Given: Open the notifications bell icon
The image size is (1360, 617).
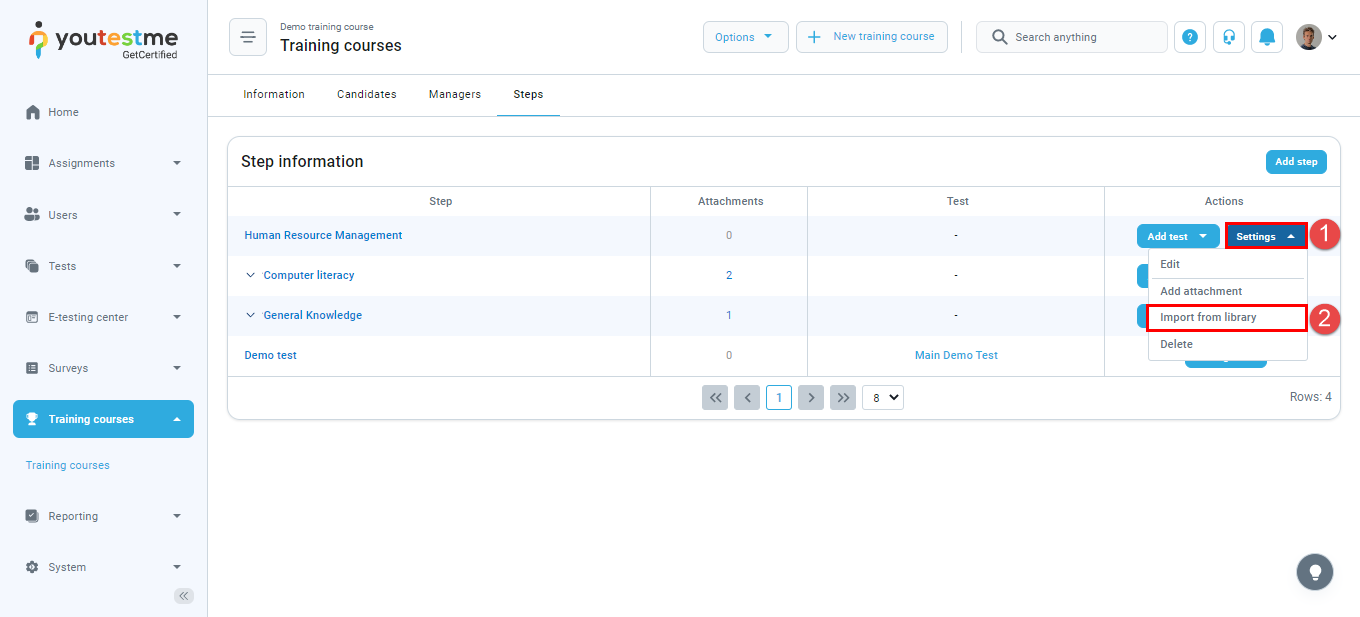Looking at the screenshot, I should 1267,37.
